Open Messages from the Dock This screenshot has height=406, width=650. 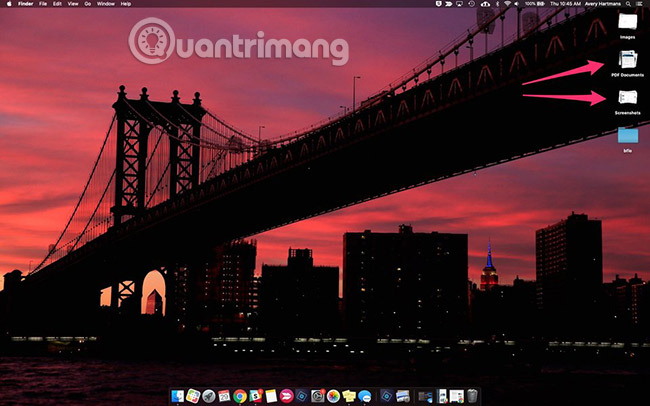coord(364,396)
